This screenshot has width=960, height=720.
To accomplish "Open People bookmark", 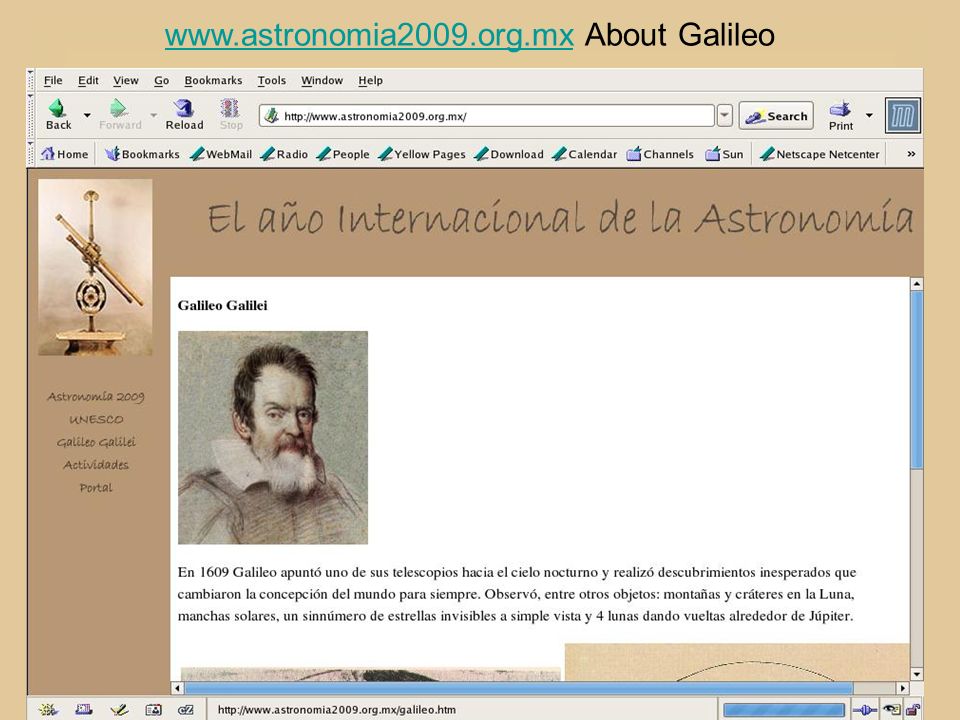I will [343, 154].
